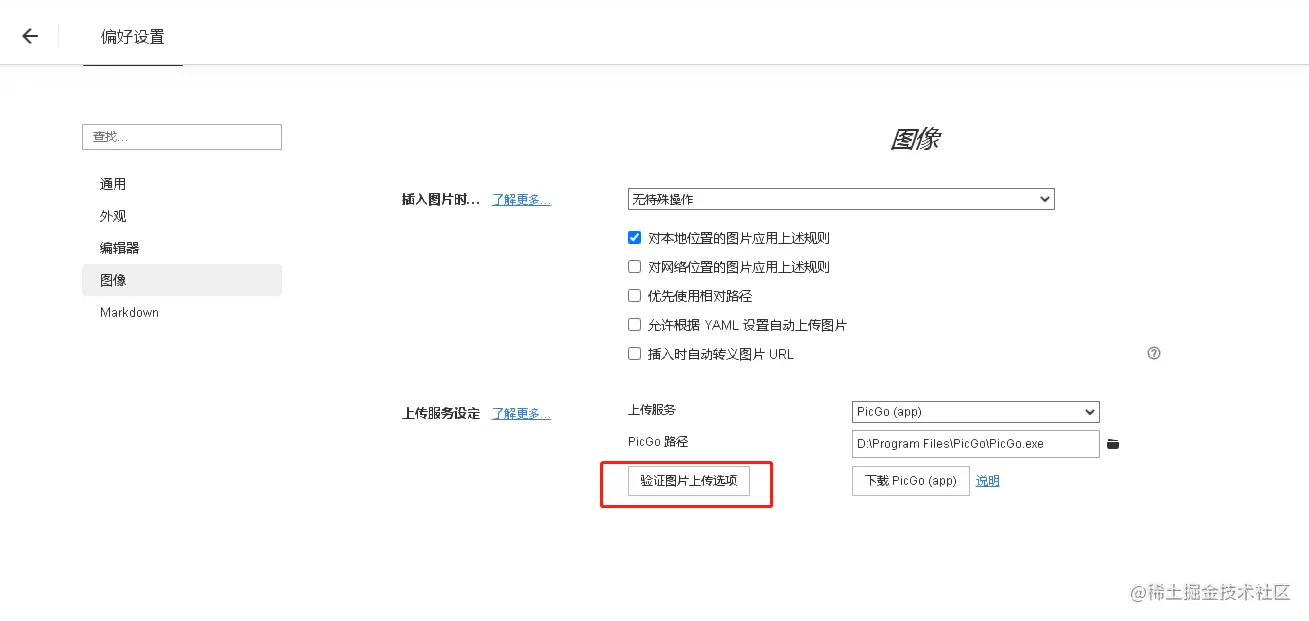Open the 说明 link
1309x621 pixels.
pos(988,481)
